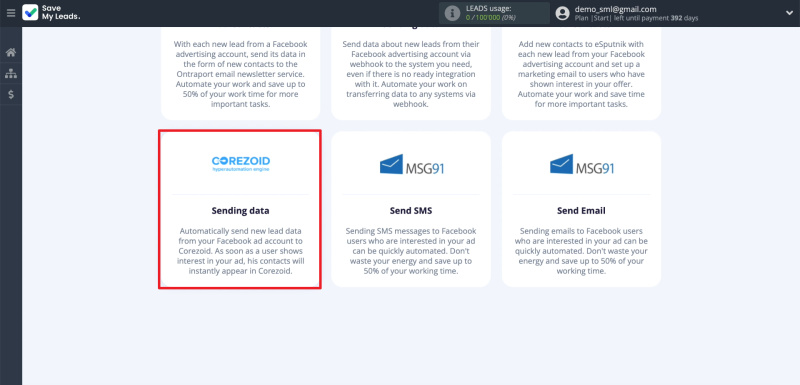This screenshot has height=385, width=800.
Task: Click plan text showing 392 days left
Action: 636,18
